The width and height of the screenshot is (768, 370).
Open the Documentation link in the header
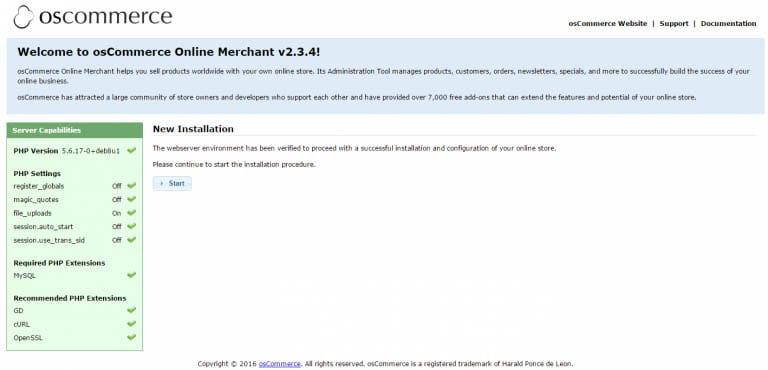pos(728,24)
